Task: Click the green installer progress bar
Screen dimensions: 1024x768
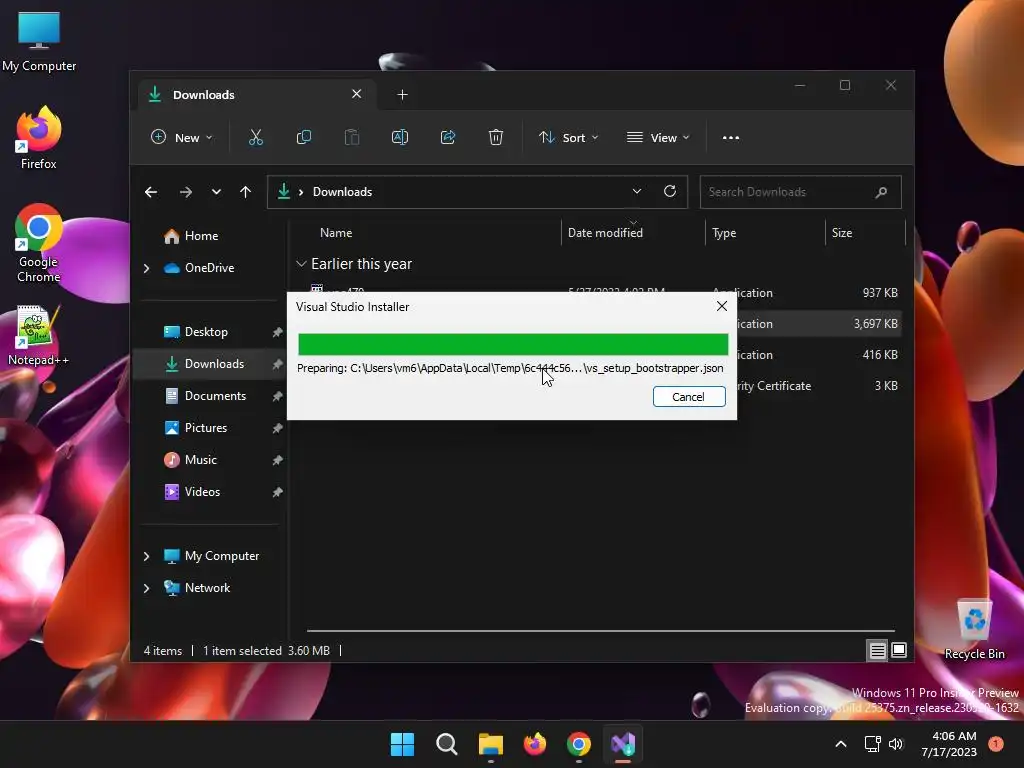Action: point(513,344)
